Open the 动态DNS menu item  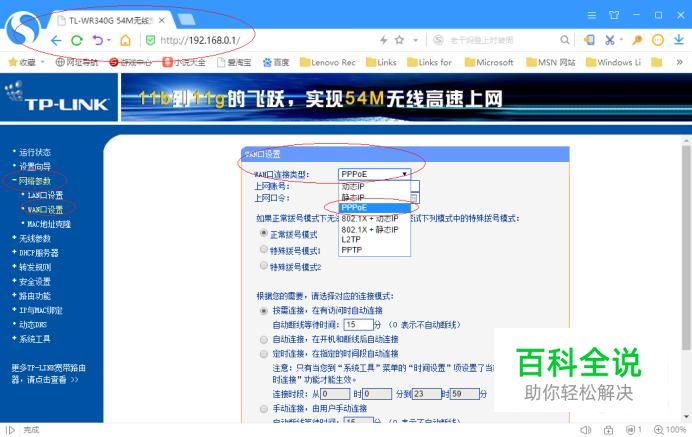33,325
